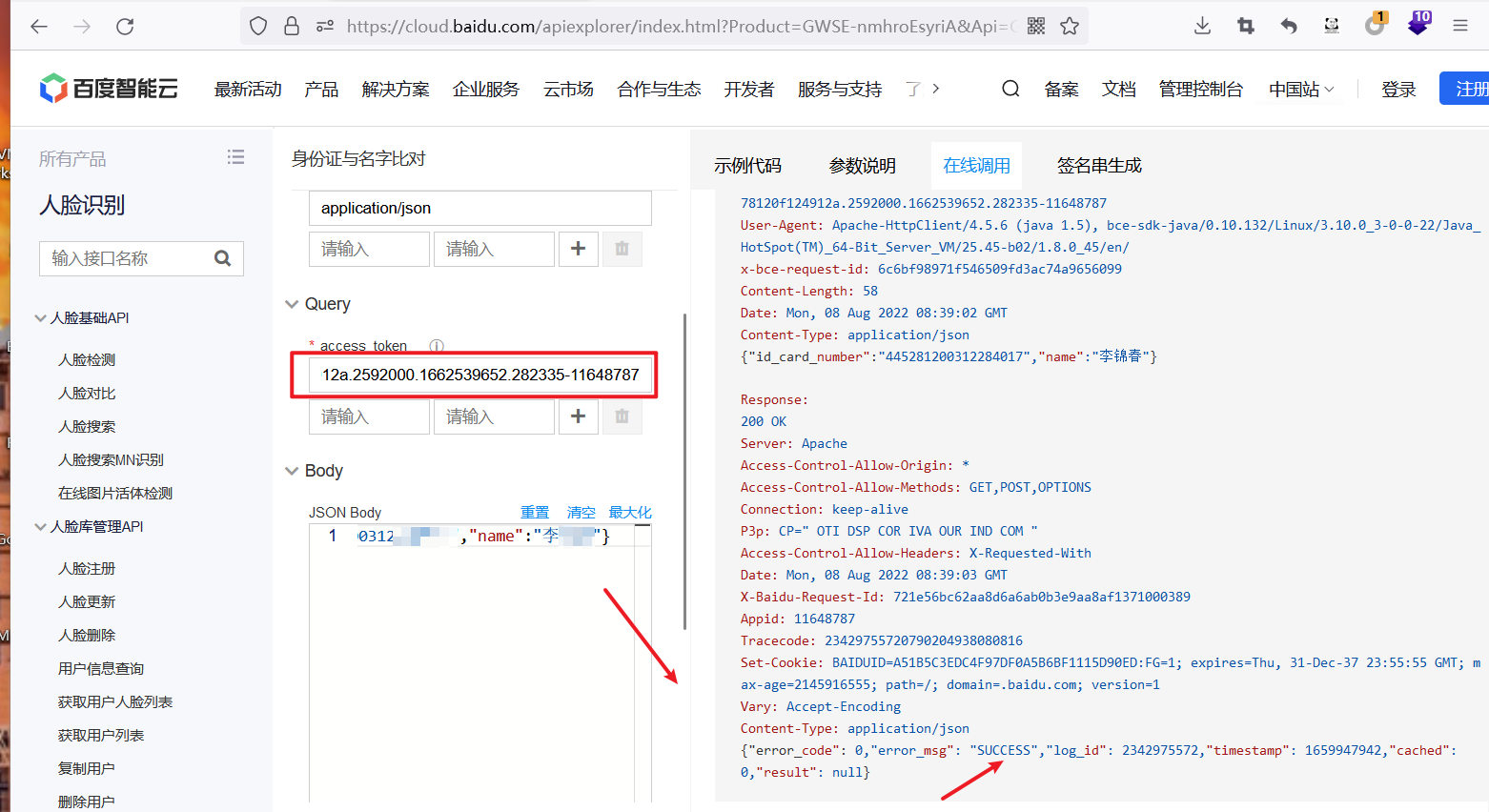Open the 中国站 region dropdown
This screenshot has height=812, width=1489.
tap(1301, 90)
